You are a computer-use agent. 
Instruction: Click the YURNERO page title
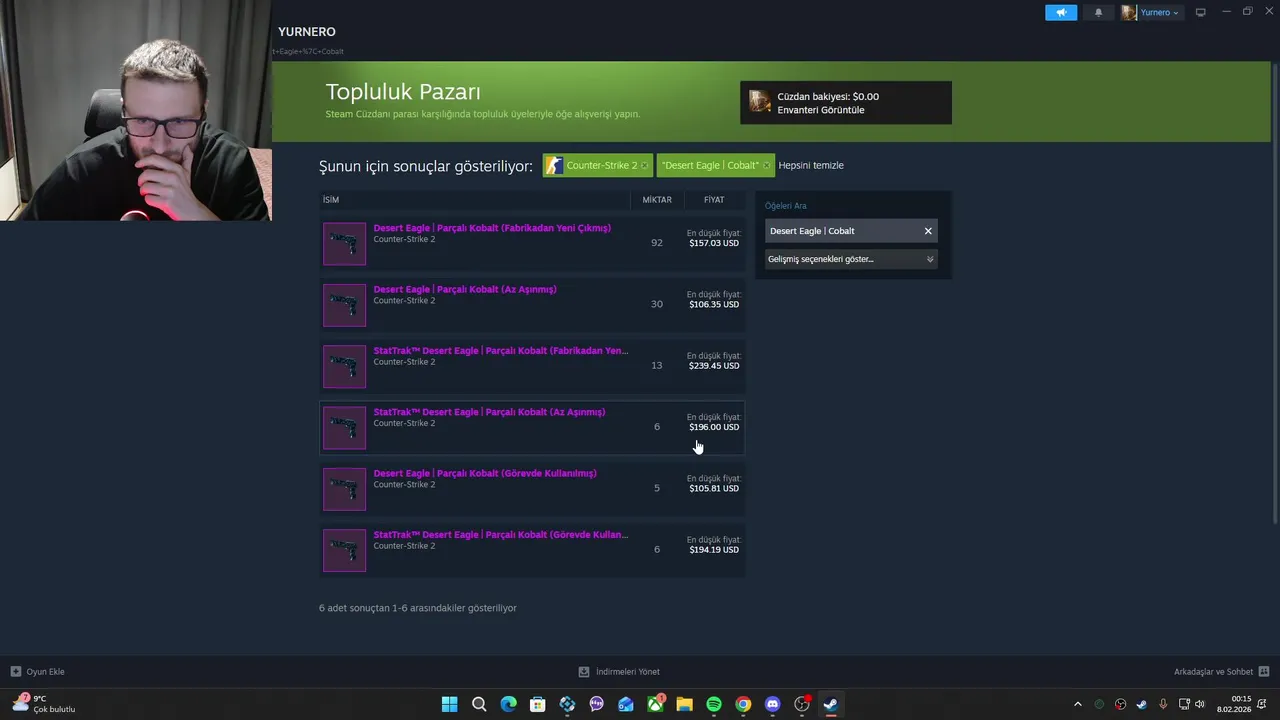307,32
